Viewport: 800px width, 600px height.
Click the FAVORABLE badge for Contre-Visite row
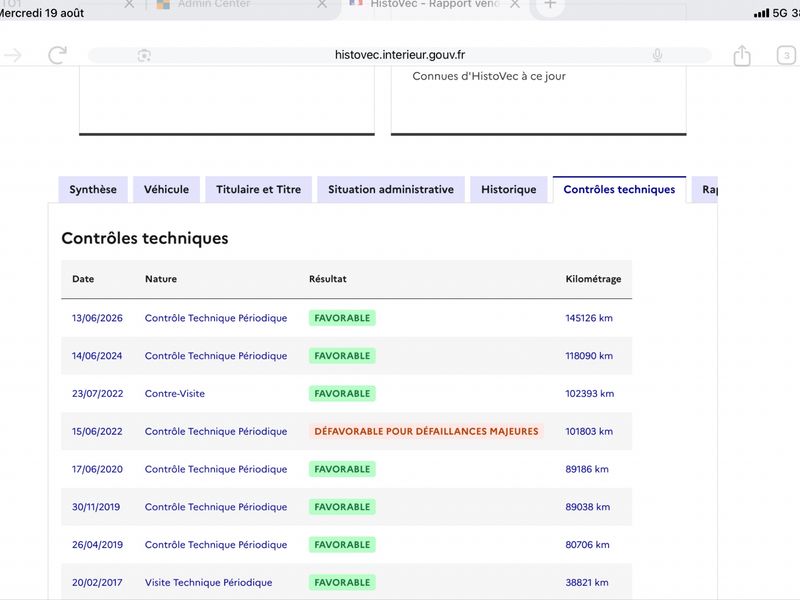(342, 393)
